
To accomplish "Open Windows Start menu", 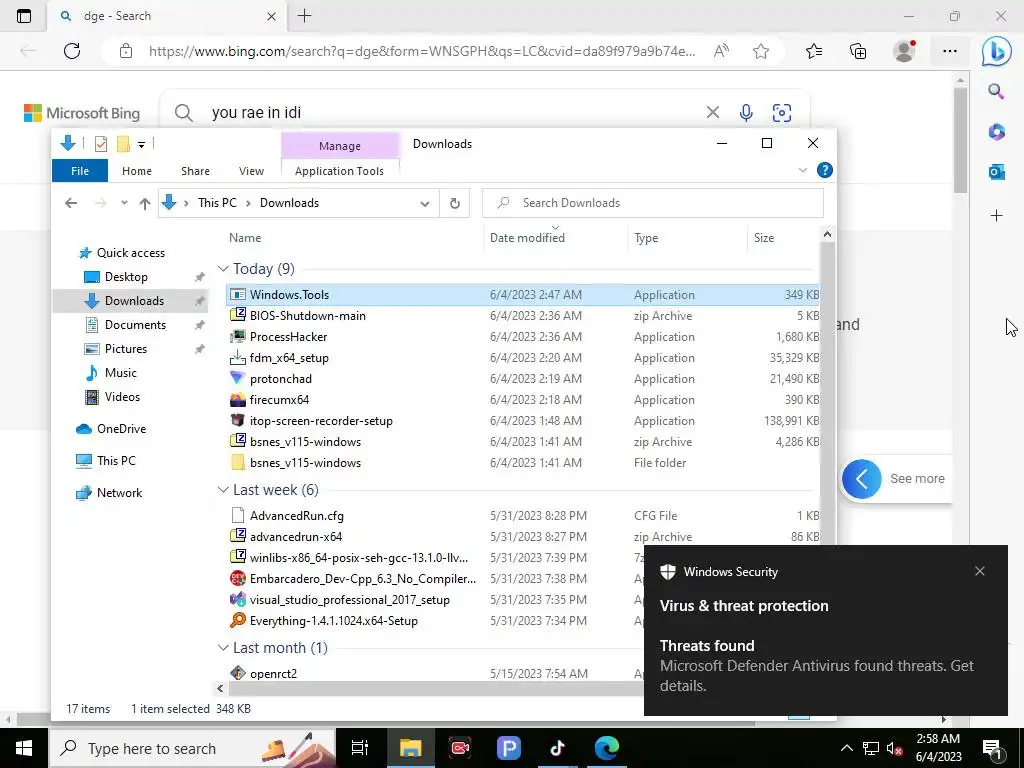I will pos(24,748).
